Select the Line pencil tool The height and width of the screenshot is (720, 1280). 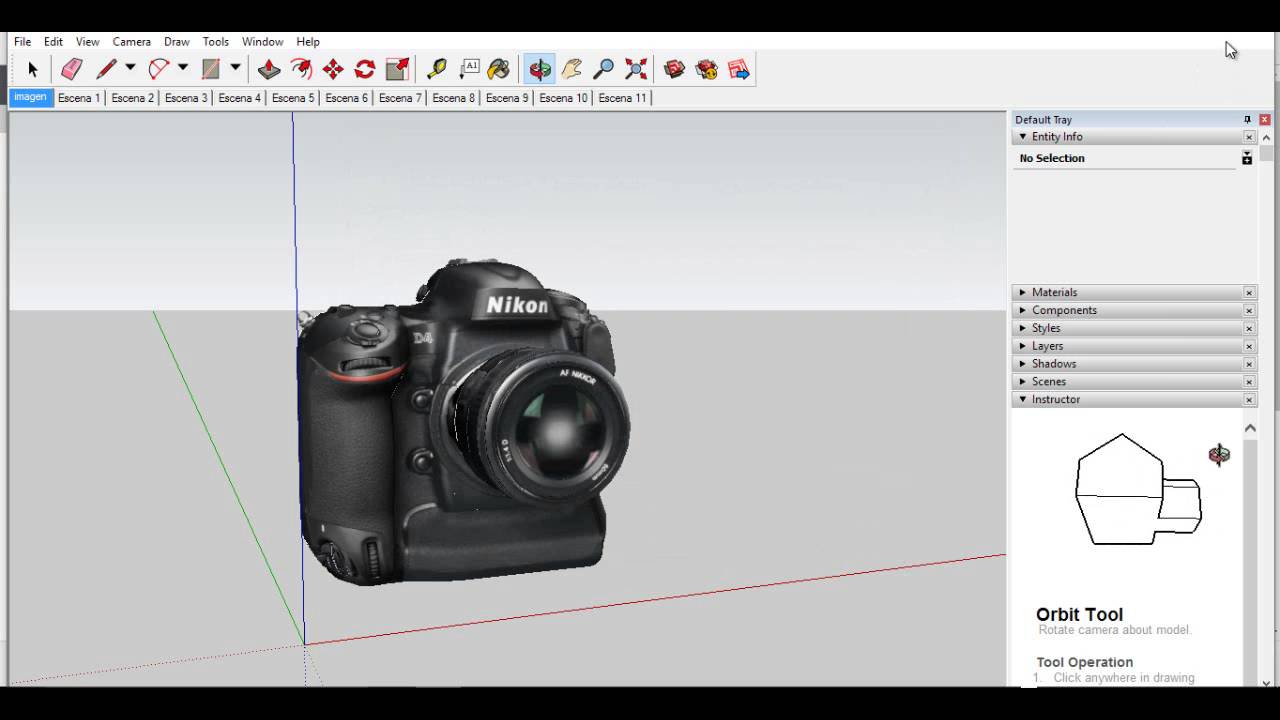(106, 69)
